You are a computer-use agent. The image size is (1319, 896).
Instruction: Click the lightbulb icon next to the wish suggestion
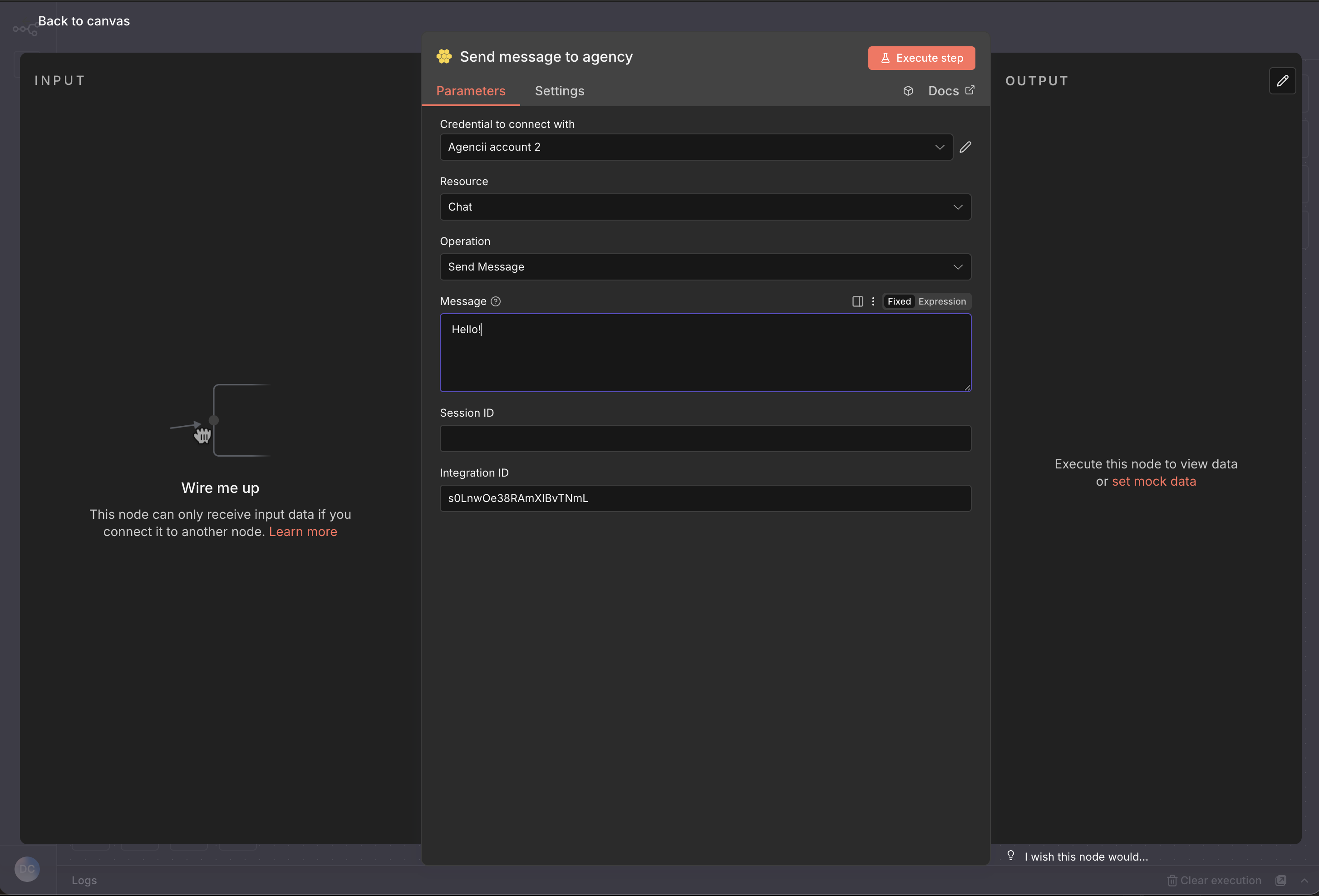[1011, 856]
